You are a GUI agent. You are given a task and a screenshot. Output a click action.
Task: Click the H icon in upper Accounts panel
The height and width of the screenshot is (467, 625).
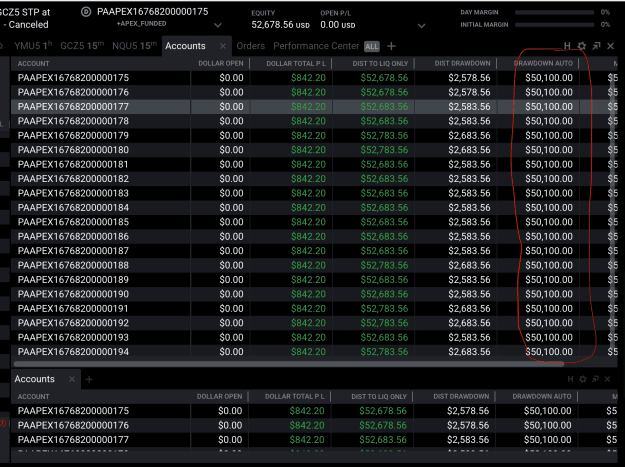[567, 46]
